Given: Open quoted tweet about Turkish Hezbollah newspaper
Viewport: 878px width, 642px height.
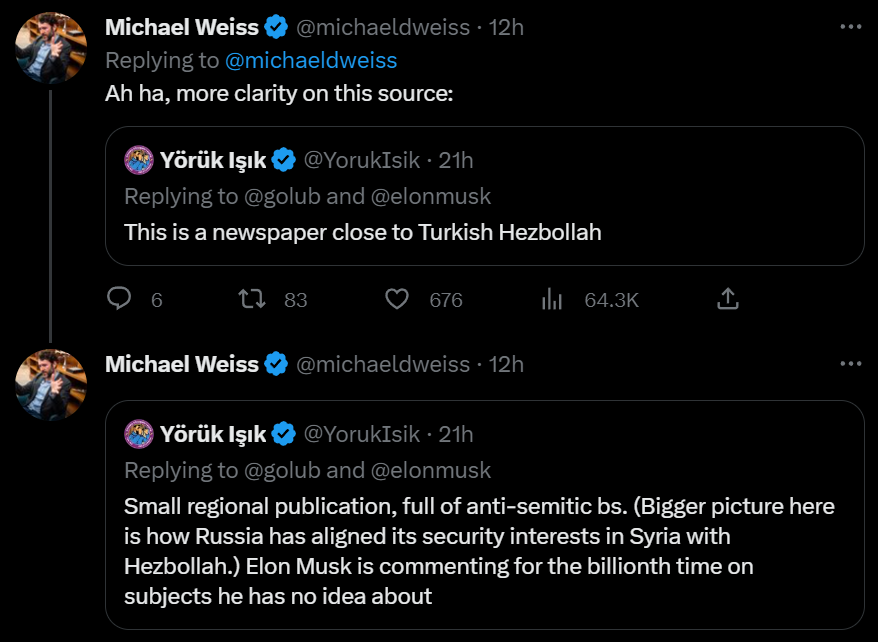Looking at the screenshot, I should [x=484, y=232].
